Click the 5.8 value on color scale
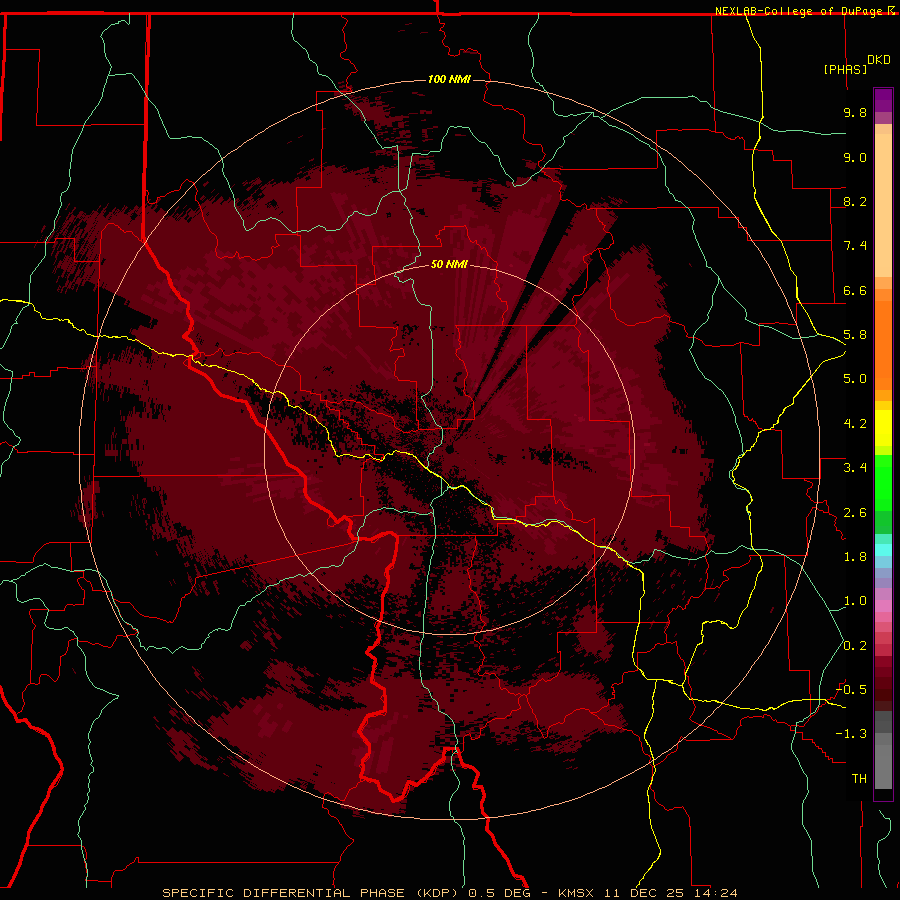Image resolution: width=900 pixels, height=900 pixels. (x=855, y=335)
